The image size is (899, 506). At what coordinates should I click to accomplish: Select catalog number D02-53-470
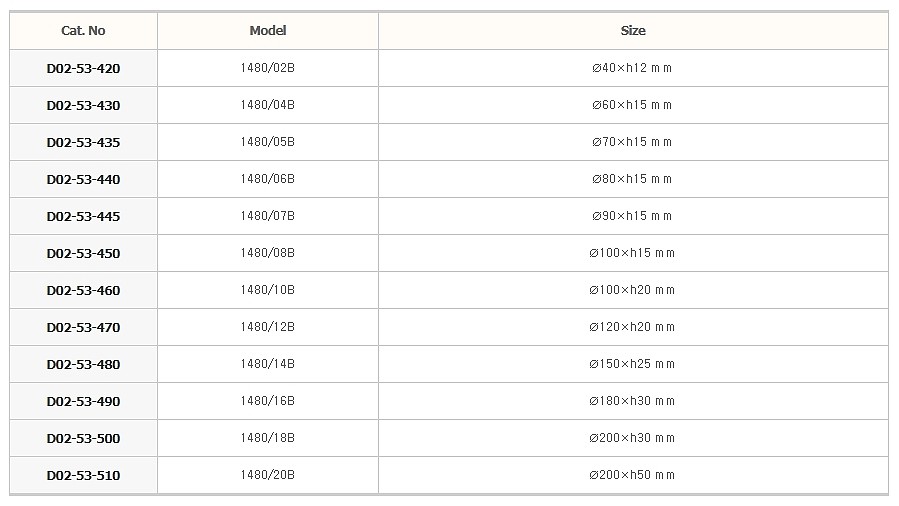83,327
